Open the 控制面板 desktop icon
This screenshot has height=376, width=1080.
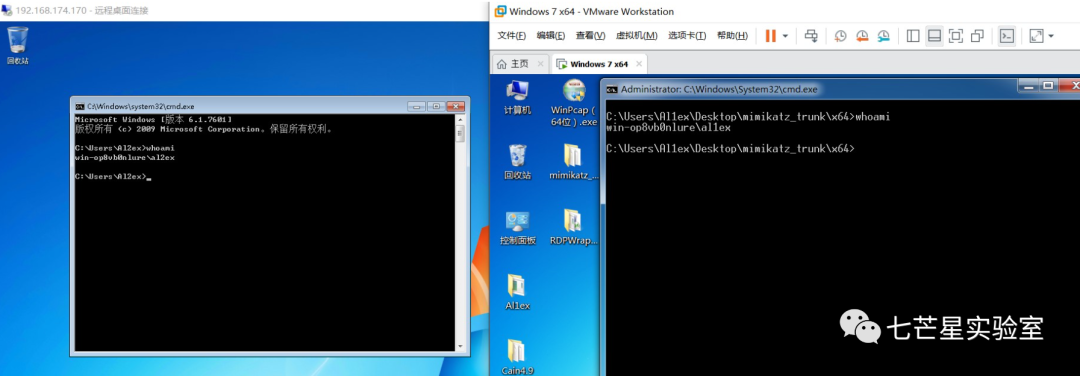coord(517,228)
